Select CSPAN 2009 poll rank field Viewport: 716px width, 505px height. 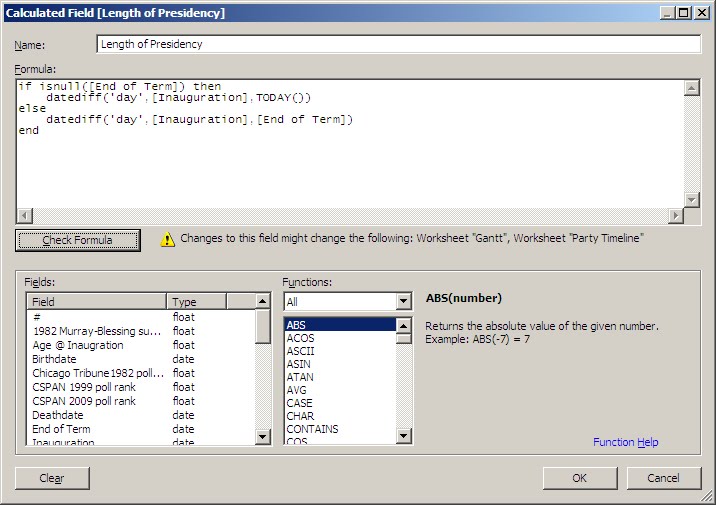142,401
